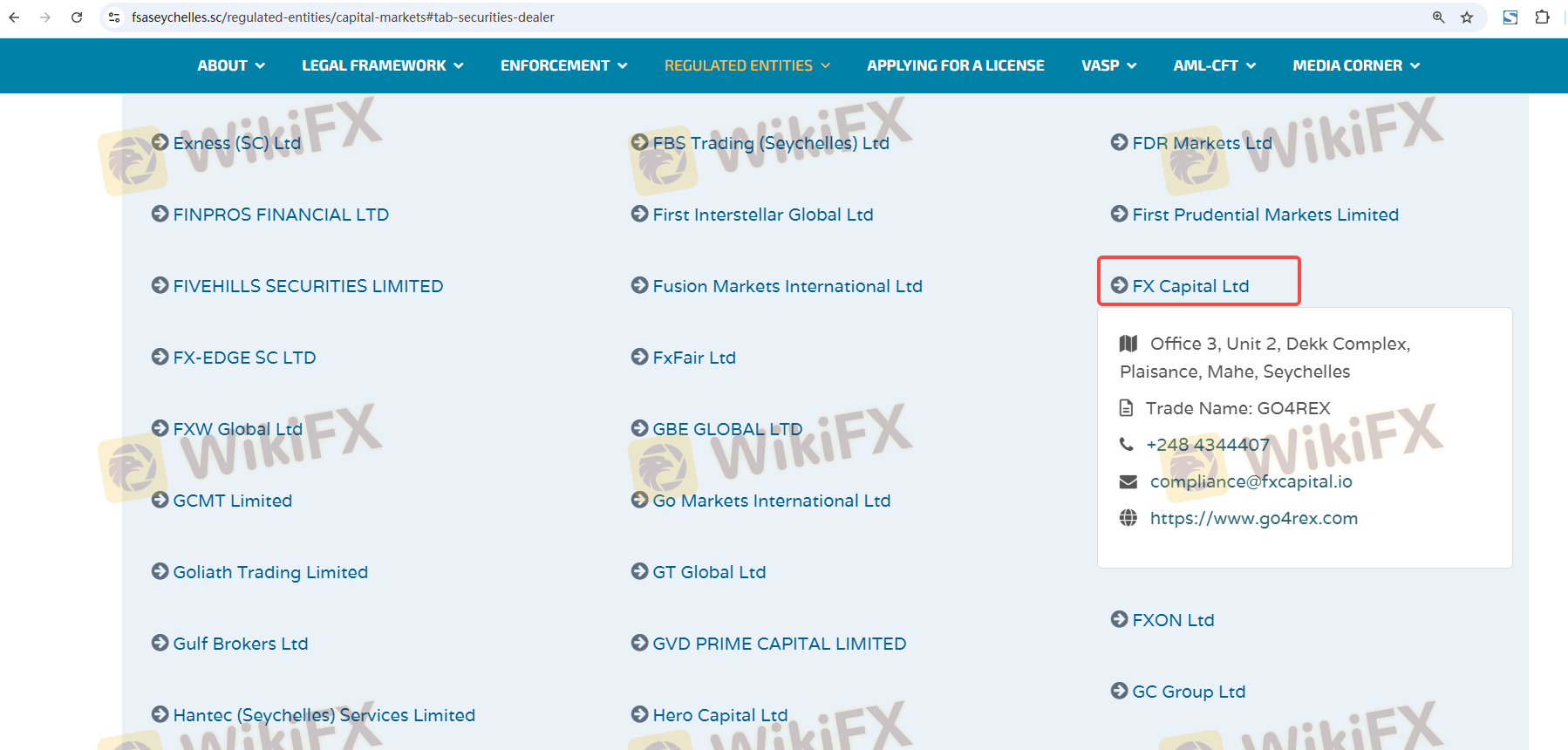Expand FINPROS FINANCIAL LTD entry
This screenshot has width=1568, height=750.
270,215
